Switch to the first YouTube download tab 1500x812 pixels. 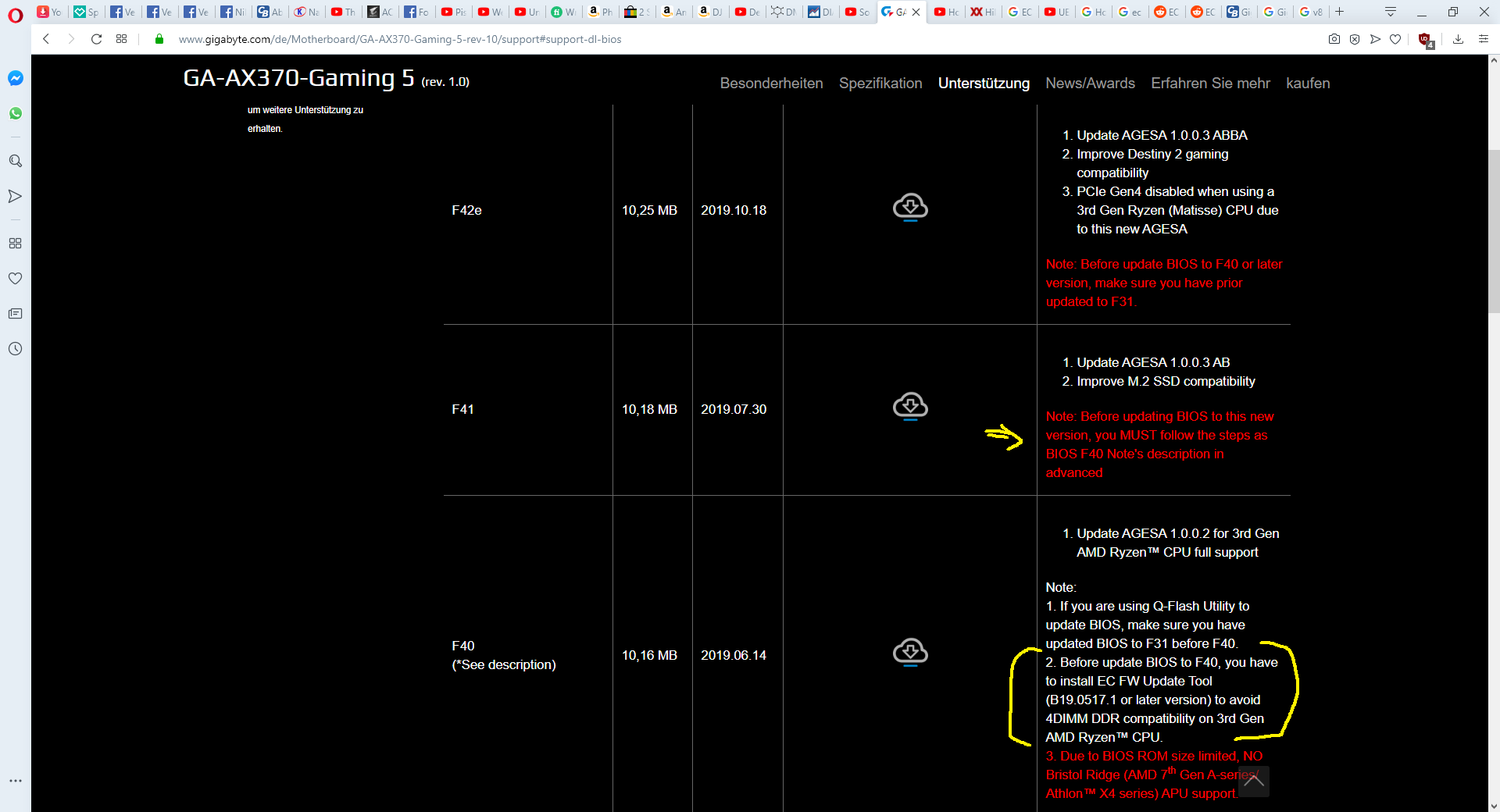point(48,12)
